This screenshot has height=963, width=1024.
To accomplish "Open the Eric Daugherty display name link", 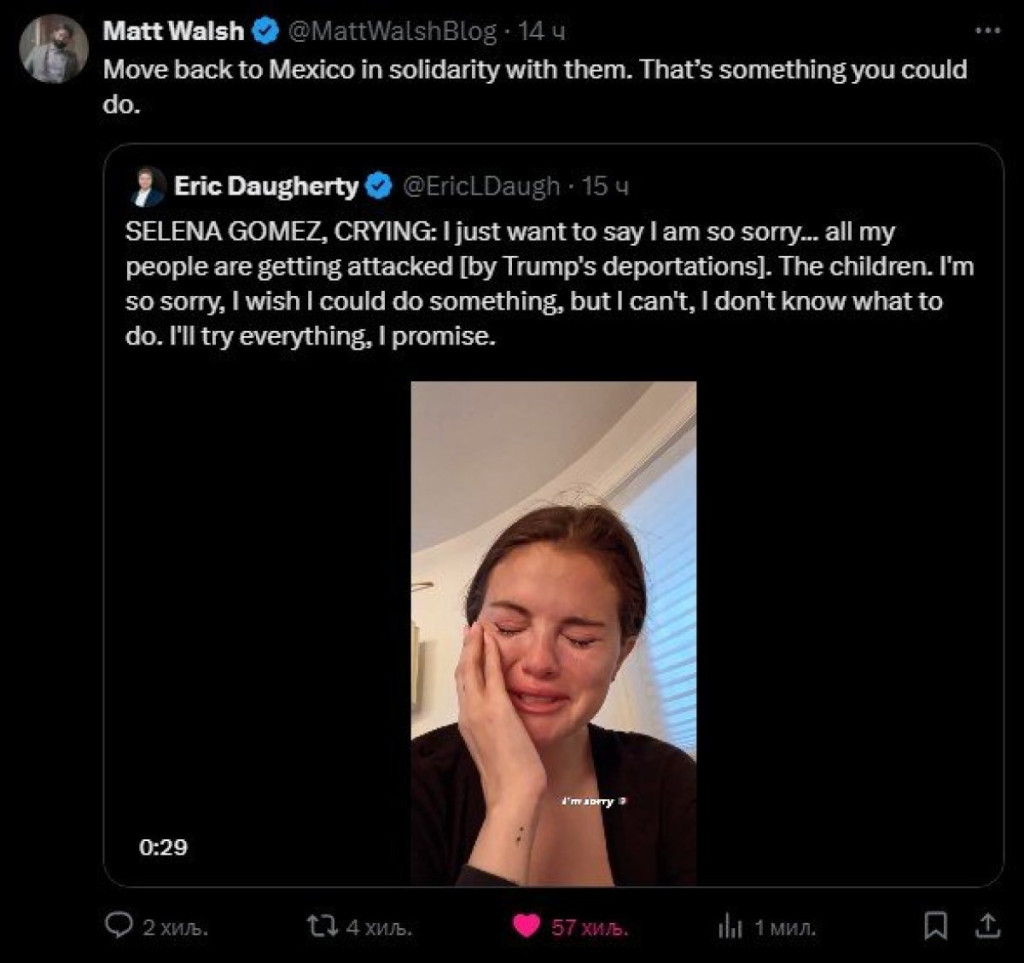I will [265, 186].
